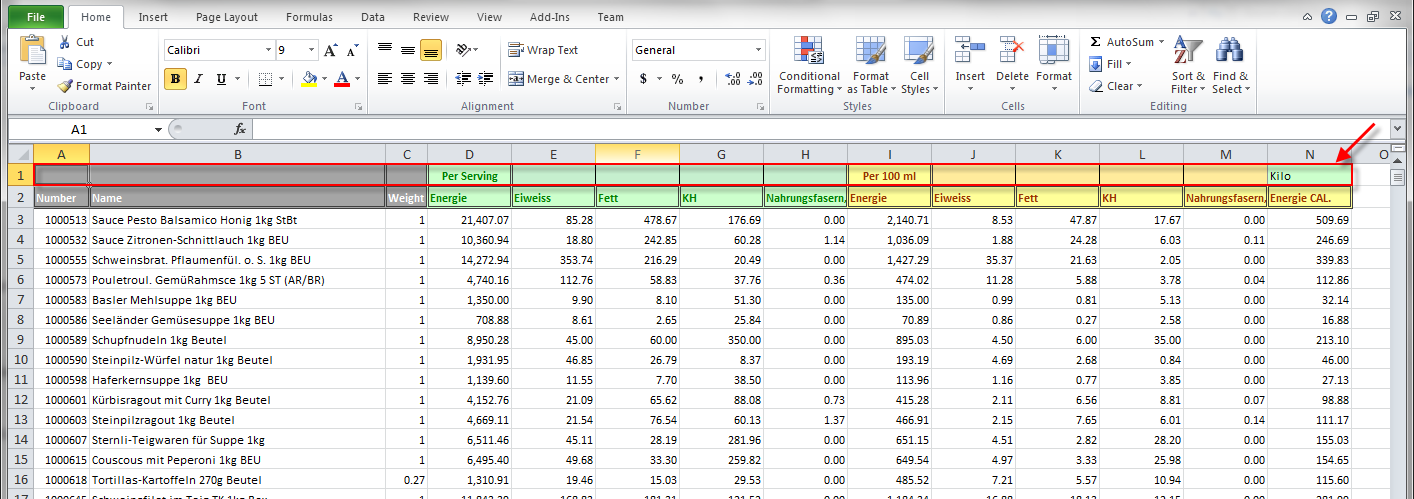Increase indent
The height and width of the screenshot is (499, 1414).
(486, 79)
